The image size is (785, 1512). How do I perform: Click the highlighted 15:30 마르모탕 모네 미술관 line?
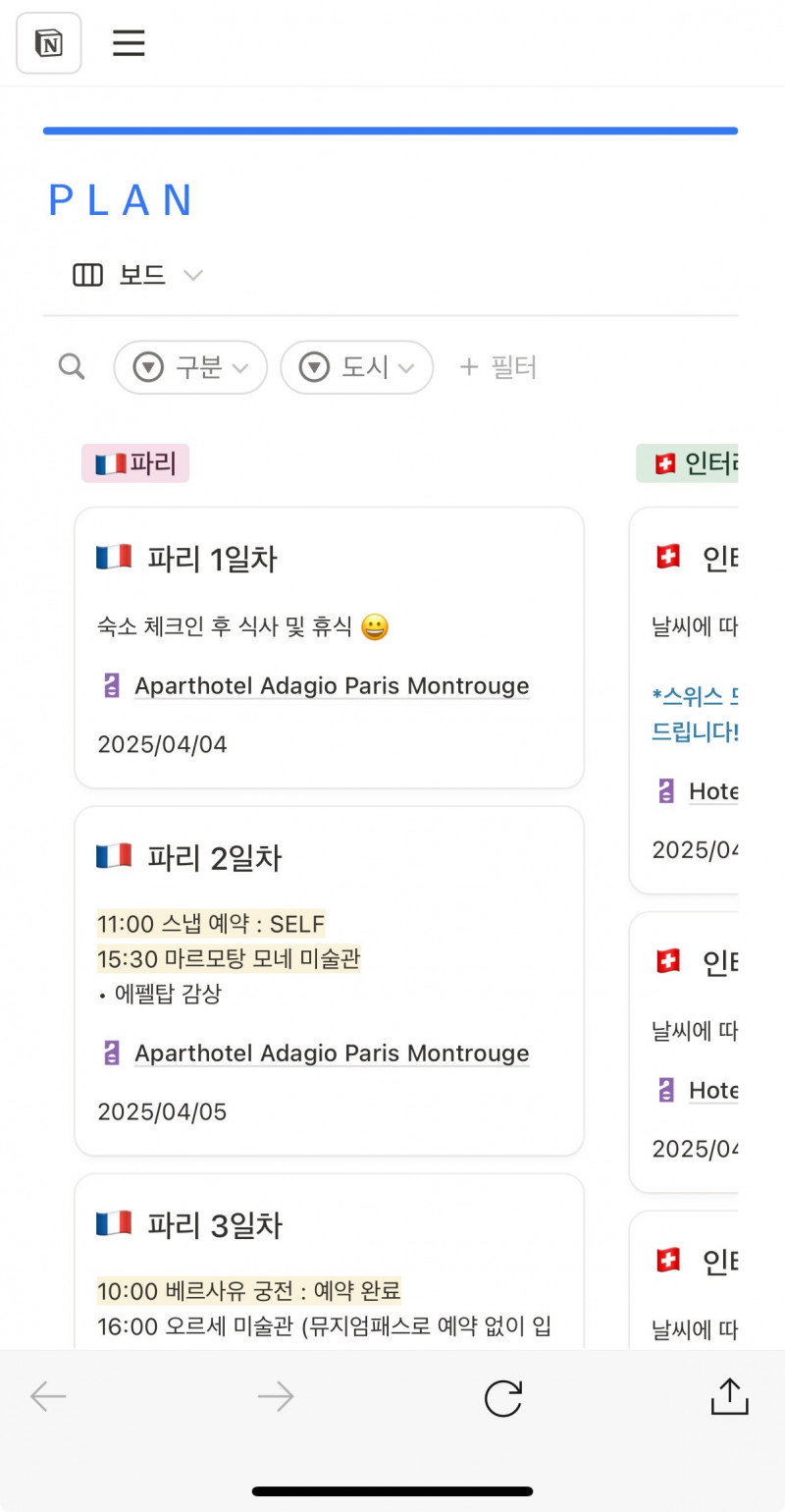(229, 958)
